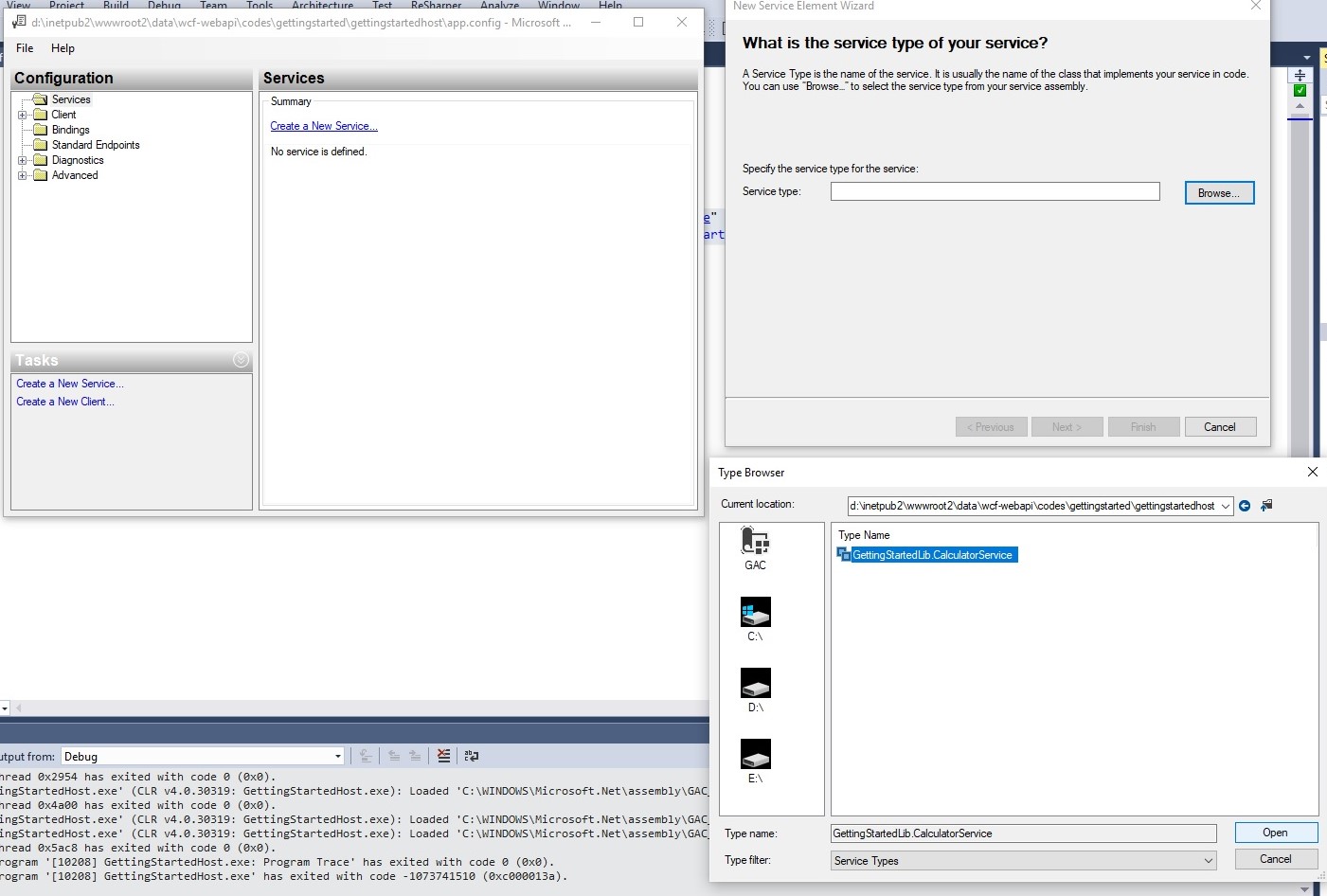1327x896 pixels.
Task: Clear all messages in the Output window
Action: 443,756
